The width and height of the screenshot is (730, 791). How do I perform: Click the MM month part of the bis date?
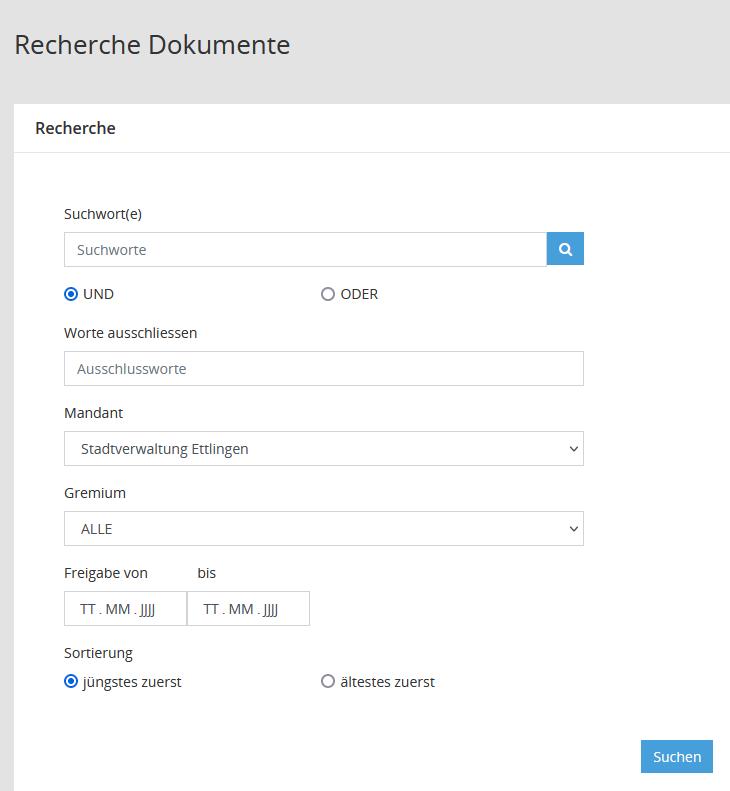pos(241,609)
